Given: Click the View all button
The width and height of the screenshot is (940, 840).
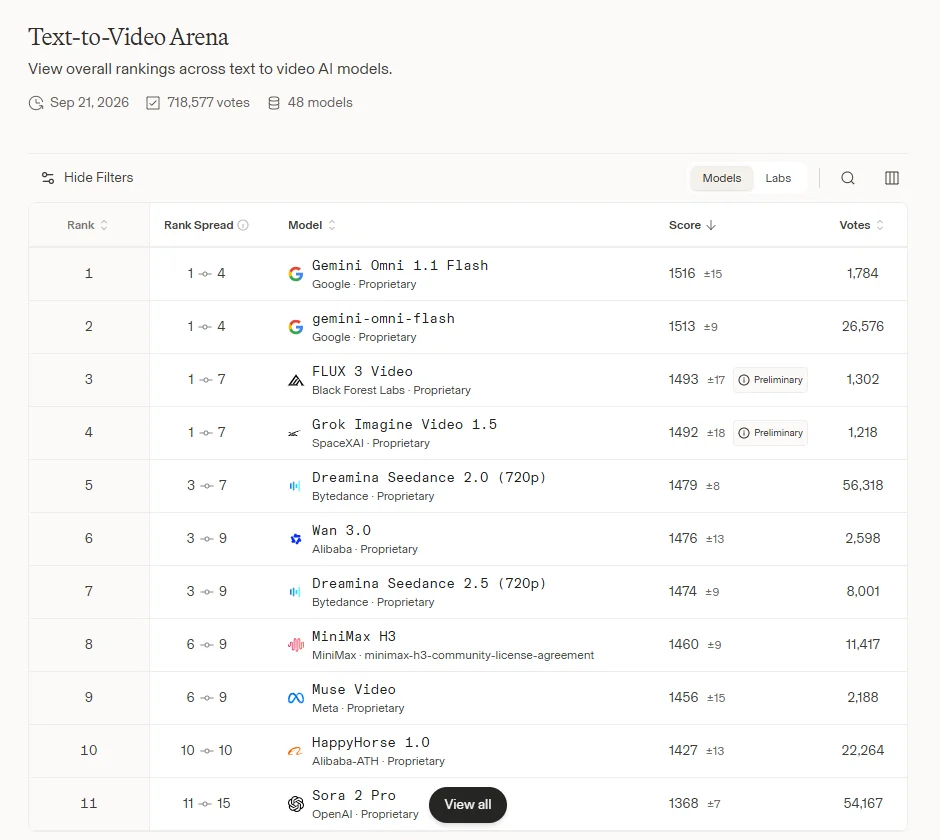Looking at the screenshot, I should (468, 805).
